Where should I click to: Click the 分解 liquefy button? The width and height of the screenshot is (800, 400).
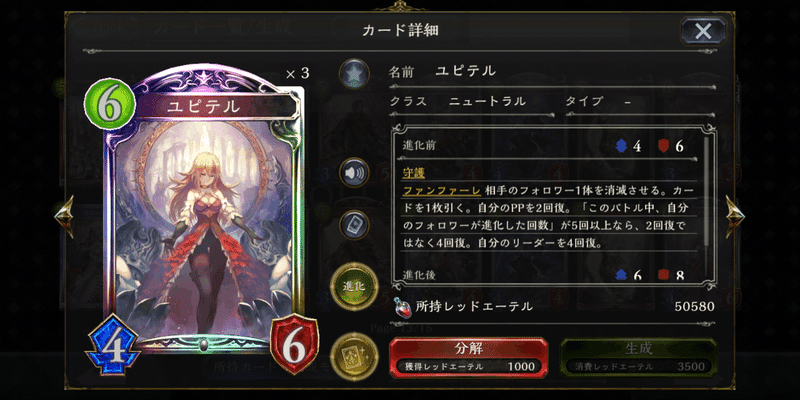point(468,357)
